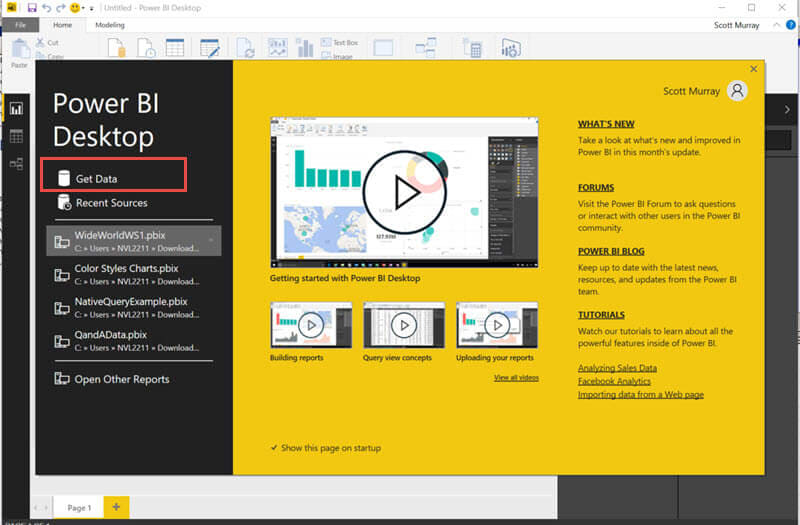
Task: Click Scott Murray account name in the ribbon
Action: click(x=736, y=25)
